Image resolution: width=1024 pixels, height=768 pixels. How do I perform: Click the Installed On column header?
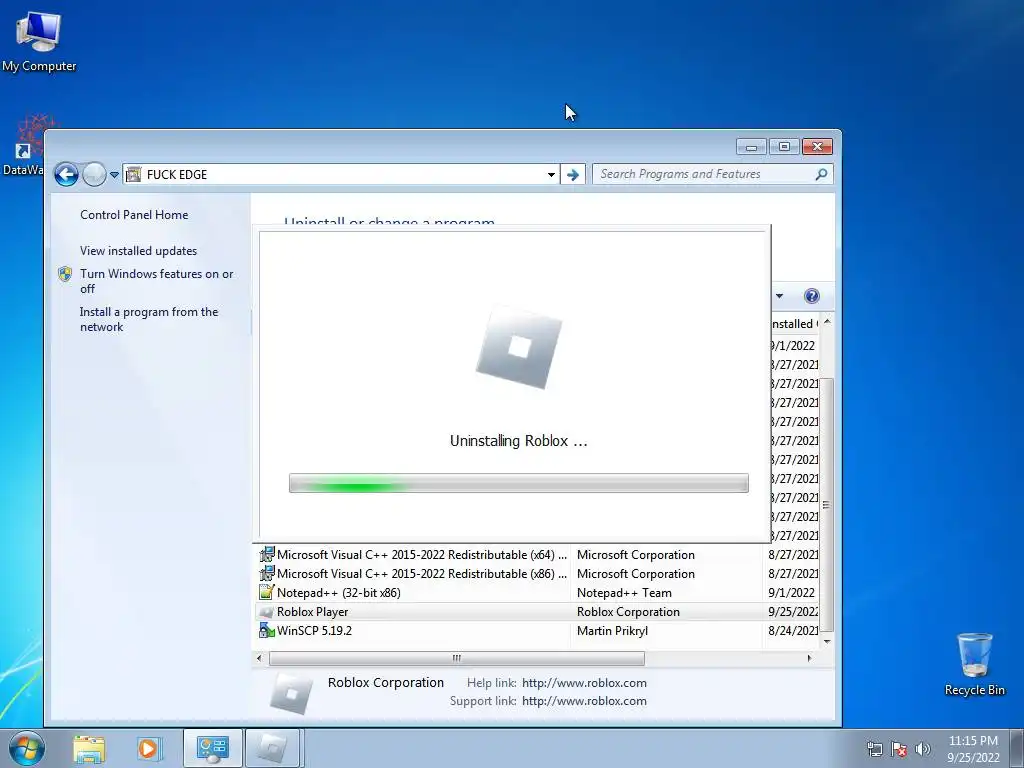[793, 323]
